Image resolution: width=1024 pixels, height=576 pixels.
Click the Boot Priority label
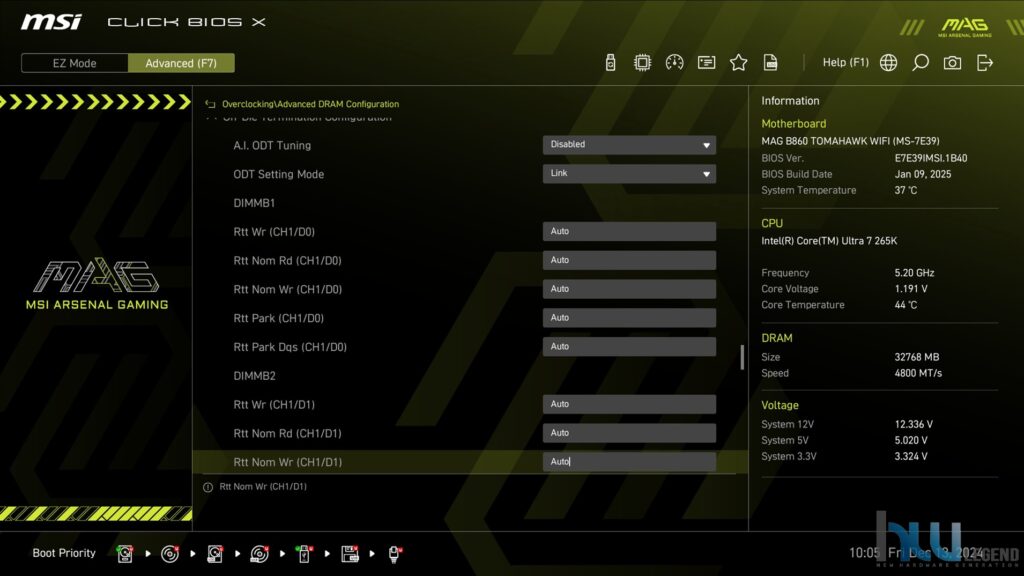(x=64, y=553)
